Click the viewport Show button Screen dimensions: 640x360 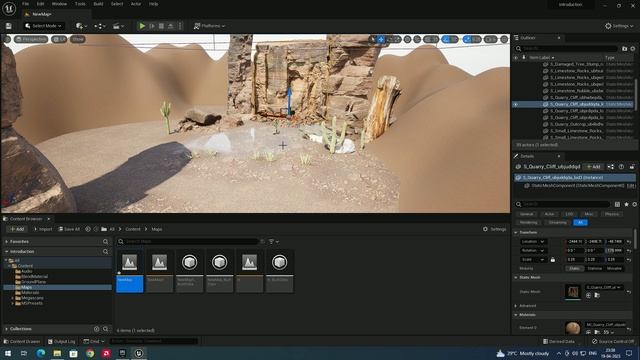click(78, 39)
